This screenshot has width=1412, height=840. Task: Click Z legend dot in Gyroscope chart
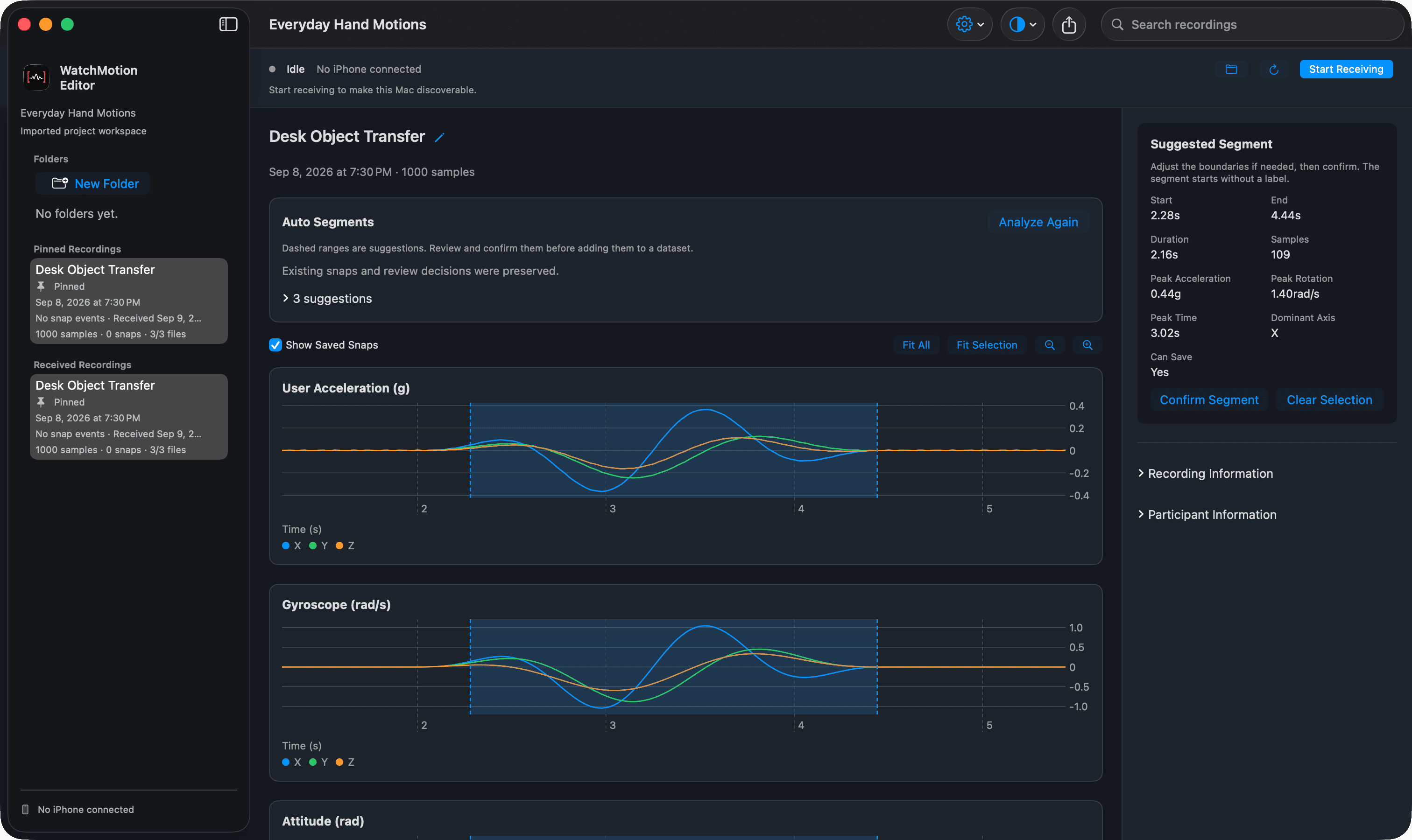point(339,762)
